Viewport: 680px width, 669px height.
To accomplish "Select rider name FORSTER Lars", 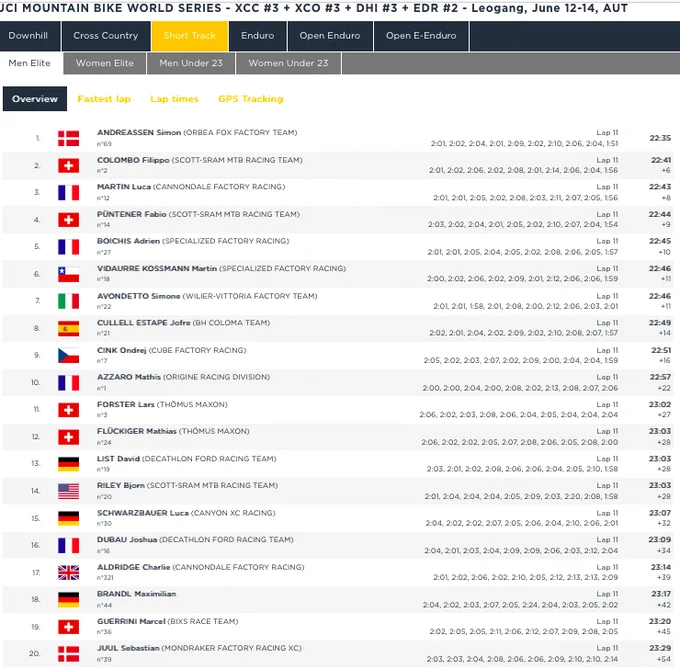I will coord(126,405).
